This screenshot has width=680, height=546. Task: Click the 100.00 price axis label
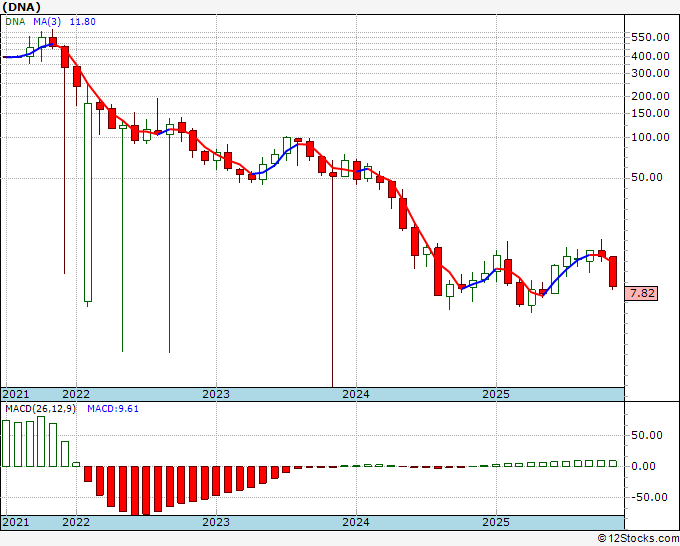click(650, 137)
